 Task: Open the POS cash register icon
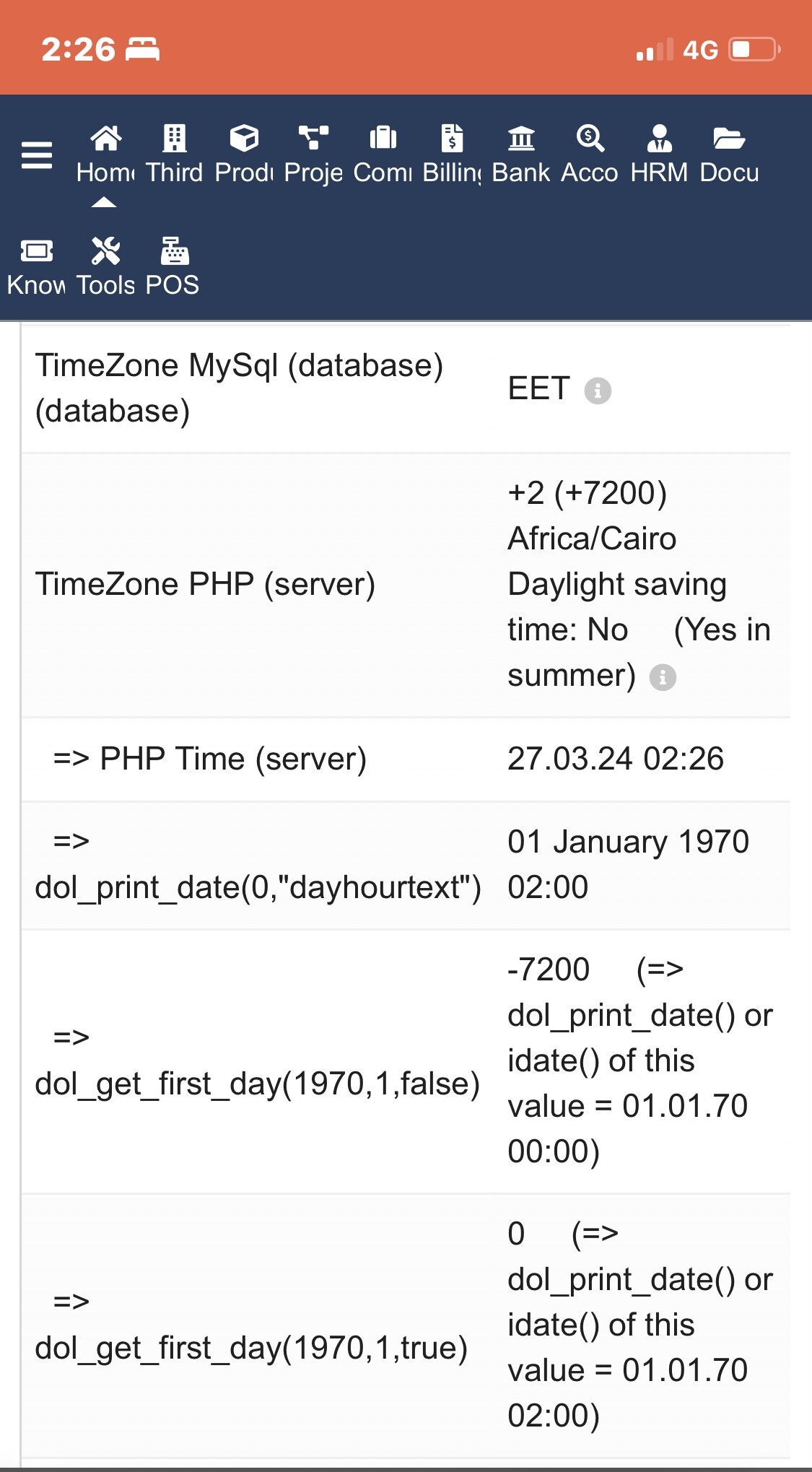point(175,251)
